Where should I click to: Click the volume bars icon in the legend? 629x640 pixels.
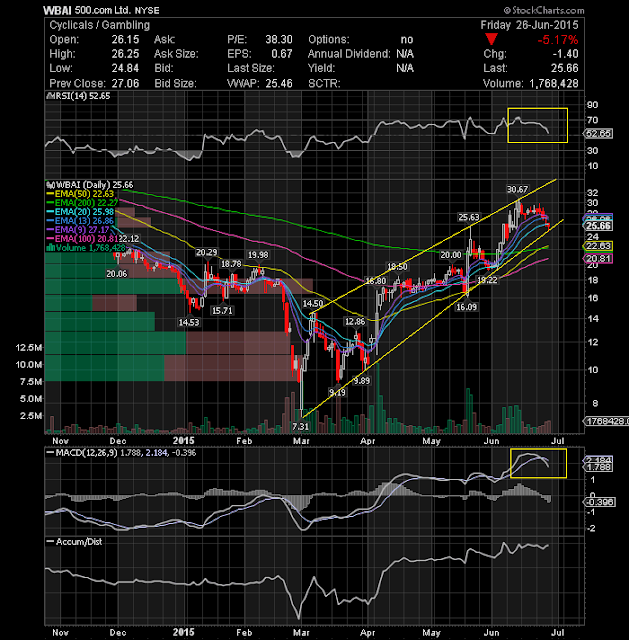[x=51, y=248]
